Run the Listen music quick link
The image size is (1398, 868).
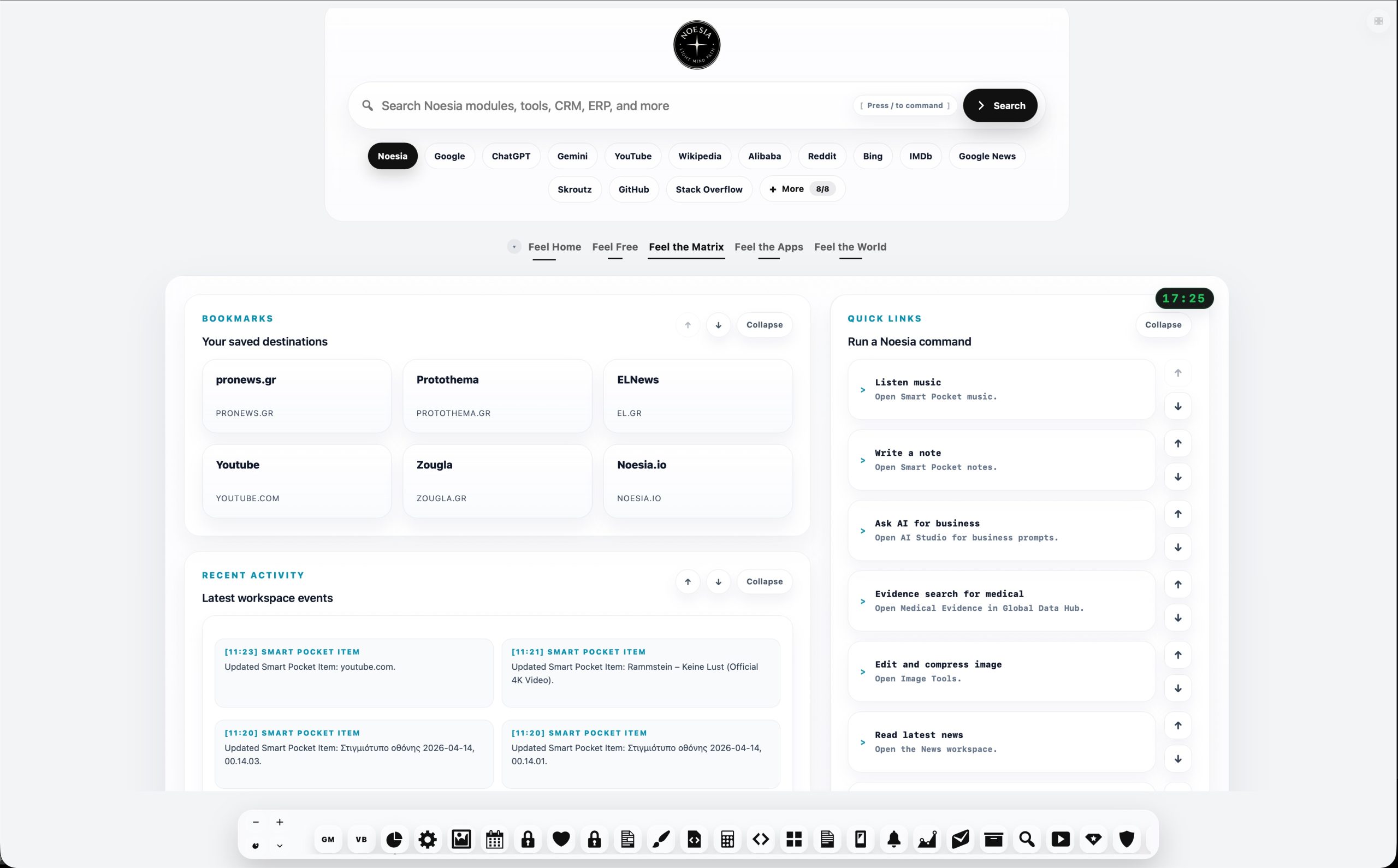(x=1002, y=390)
